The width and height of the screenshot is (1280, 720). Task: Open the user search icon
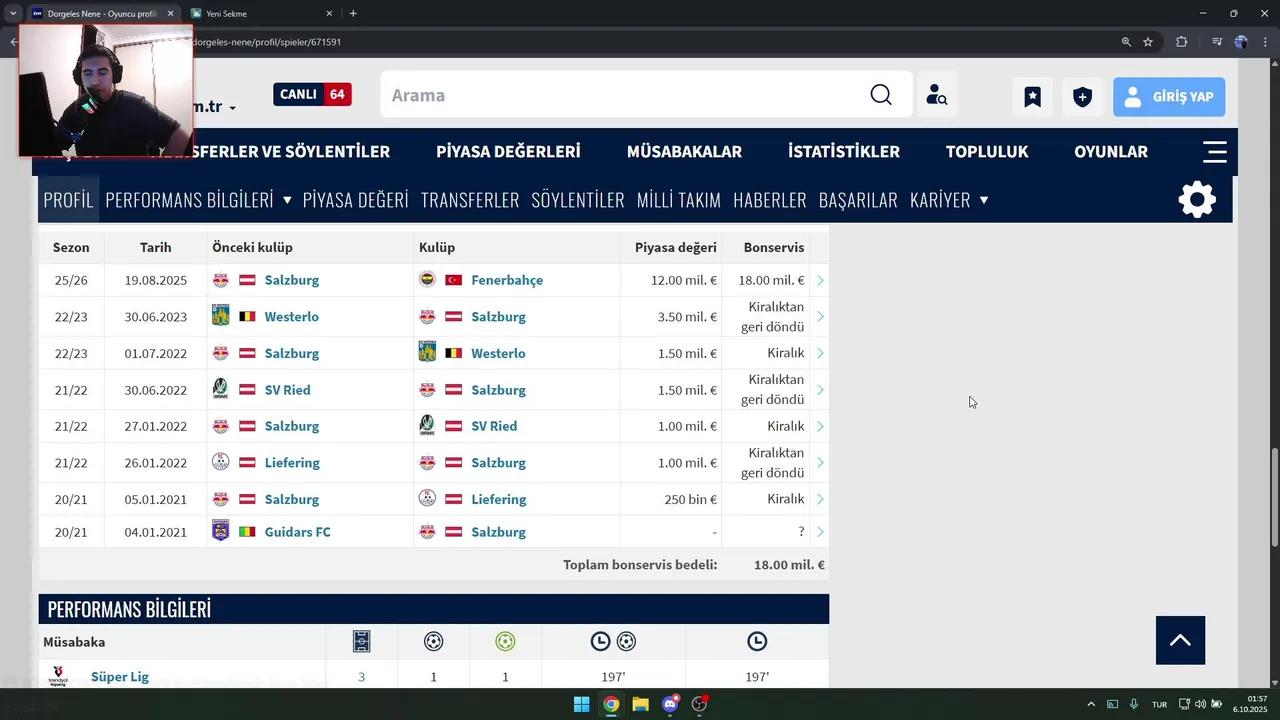tap(937, 95)
